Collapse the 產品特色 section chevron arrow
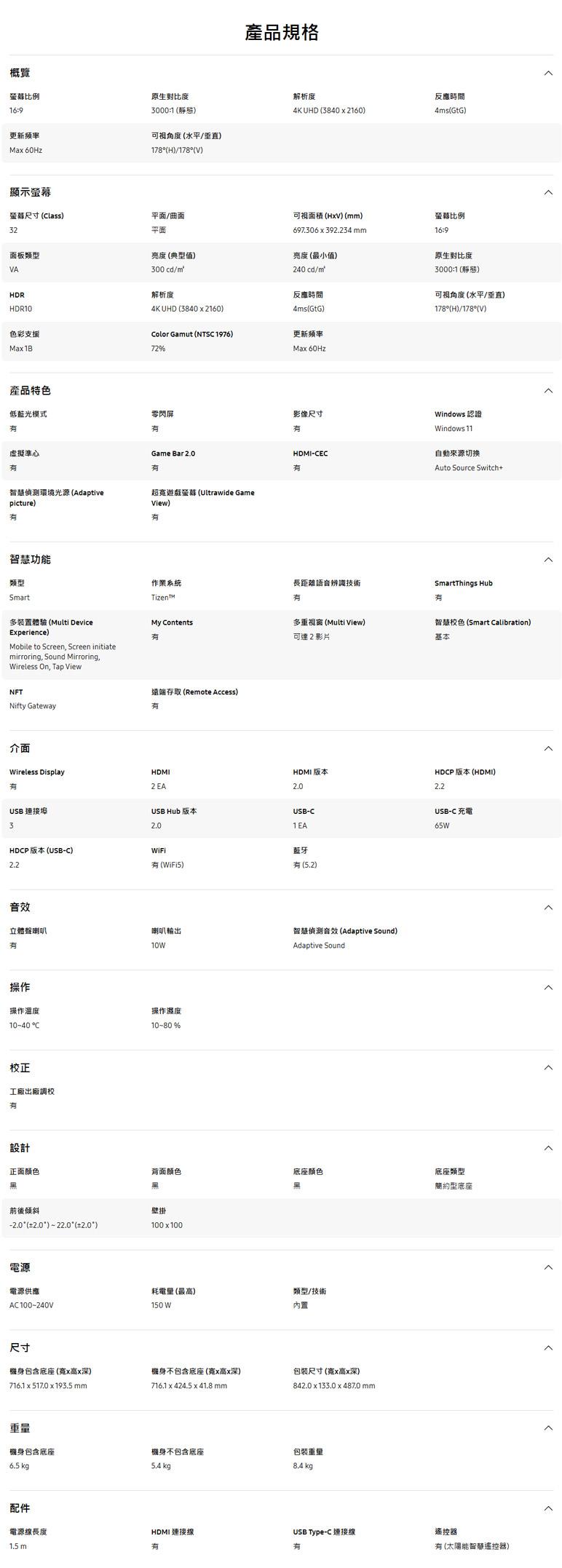The image size is (562, 1568). [548, 391]
